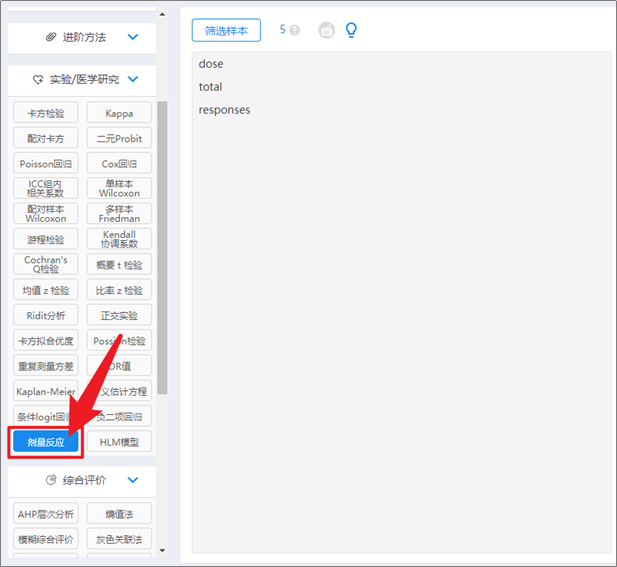This screenshot has height=567, width=617.
Task: Select the 熵值法 method
Action: tap(119, 513)
